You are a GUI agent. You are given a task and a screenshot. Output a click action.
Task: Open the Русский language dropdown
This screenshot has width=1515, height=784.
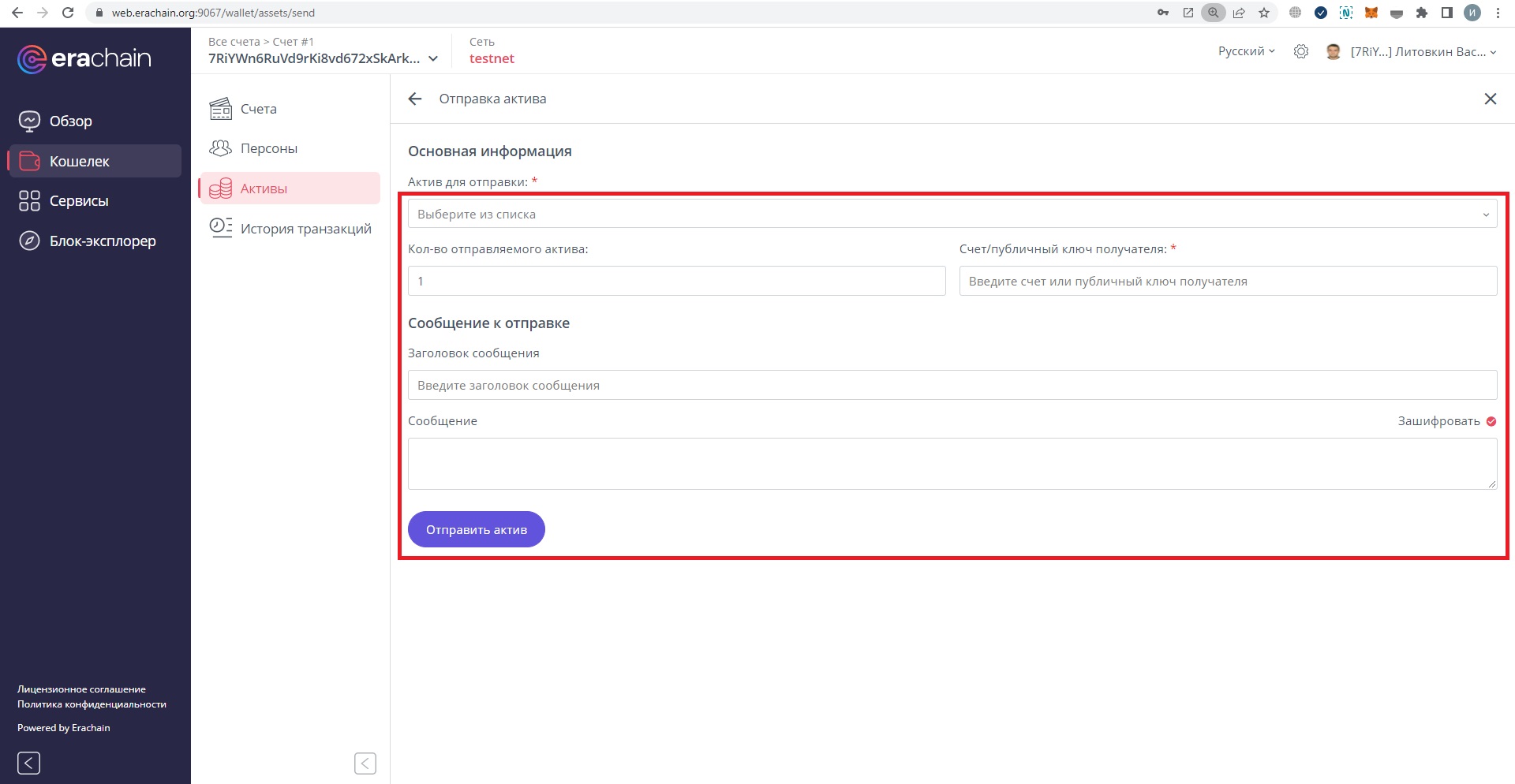tap(1246, 51)
